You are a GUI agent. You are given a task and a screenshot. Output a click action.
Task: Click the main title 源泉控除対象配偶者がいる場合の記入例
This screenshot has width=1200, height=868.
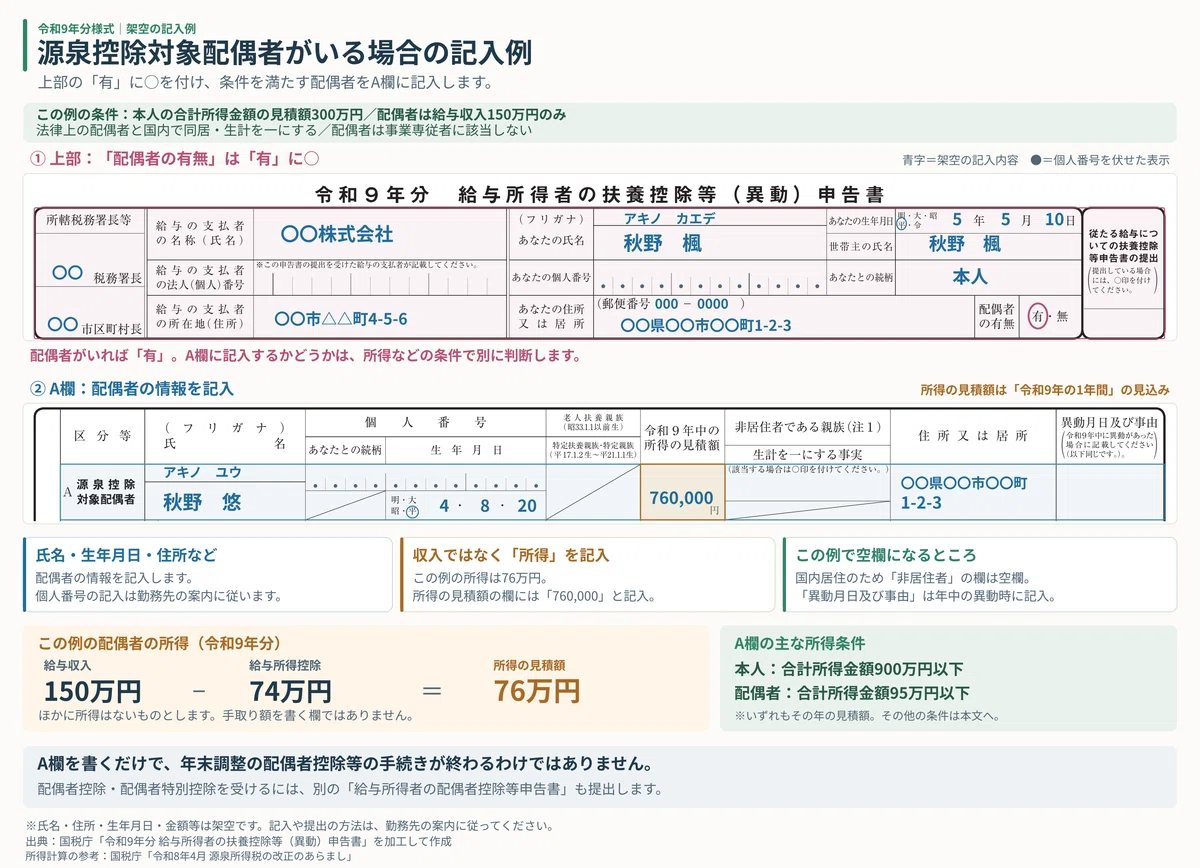[284, 52]
